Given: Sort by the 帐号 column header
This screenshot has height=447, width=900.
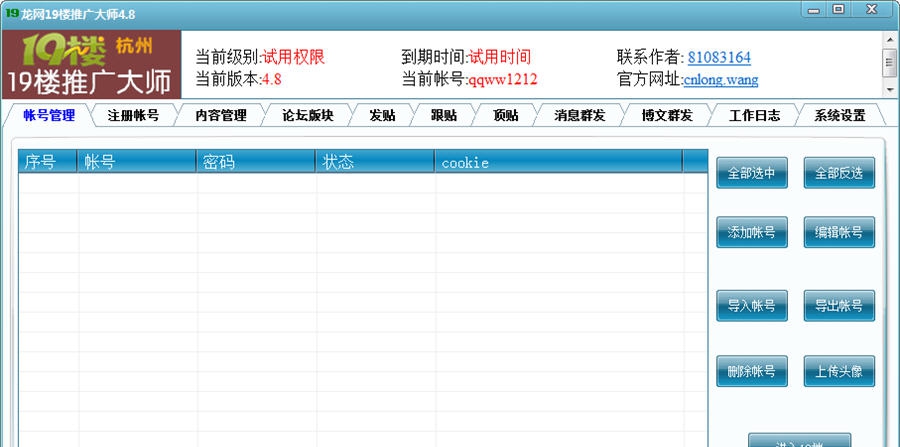Looking at the screenshot, I should (137, 161).
